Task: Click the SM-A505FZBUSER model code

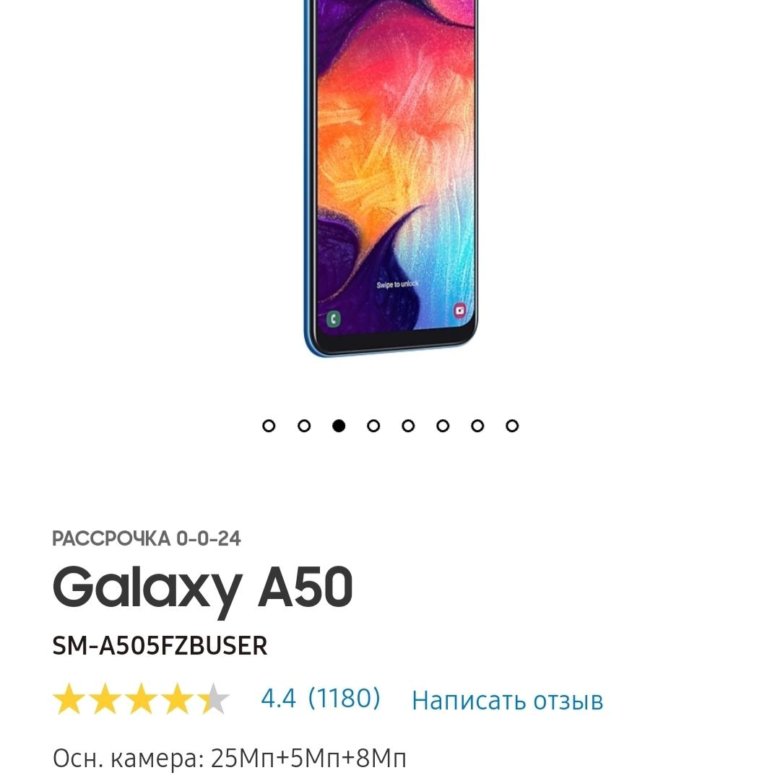Action: [x=160, y=646]
